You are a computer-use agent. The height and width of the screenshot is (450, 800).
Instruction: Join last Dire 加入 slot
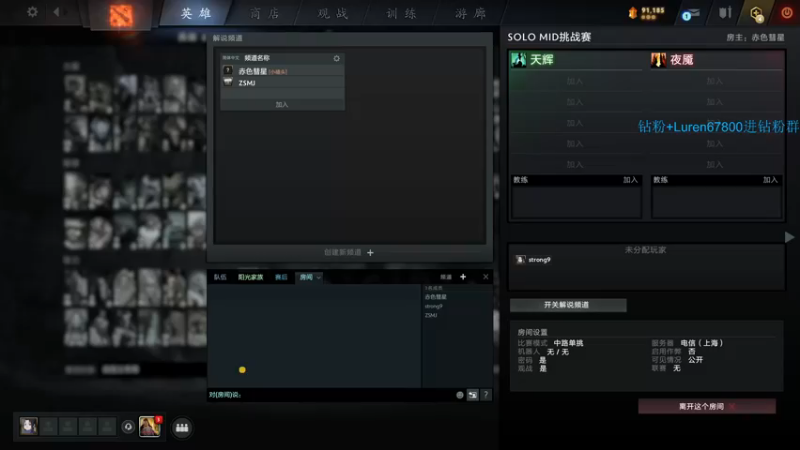coord(714,164)
